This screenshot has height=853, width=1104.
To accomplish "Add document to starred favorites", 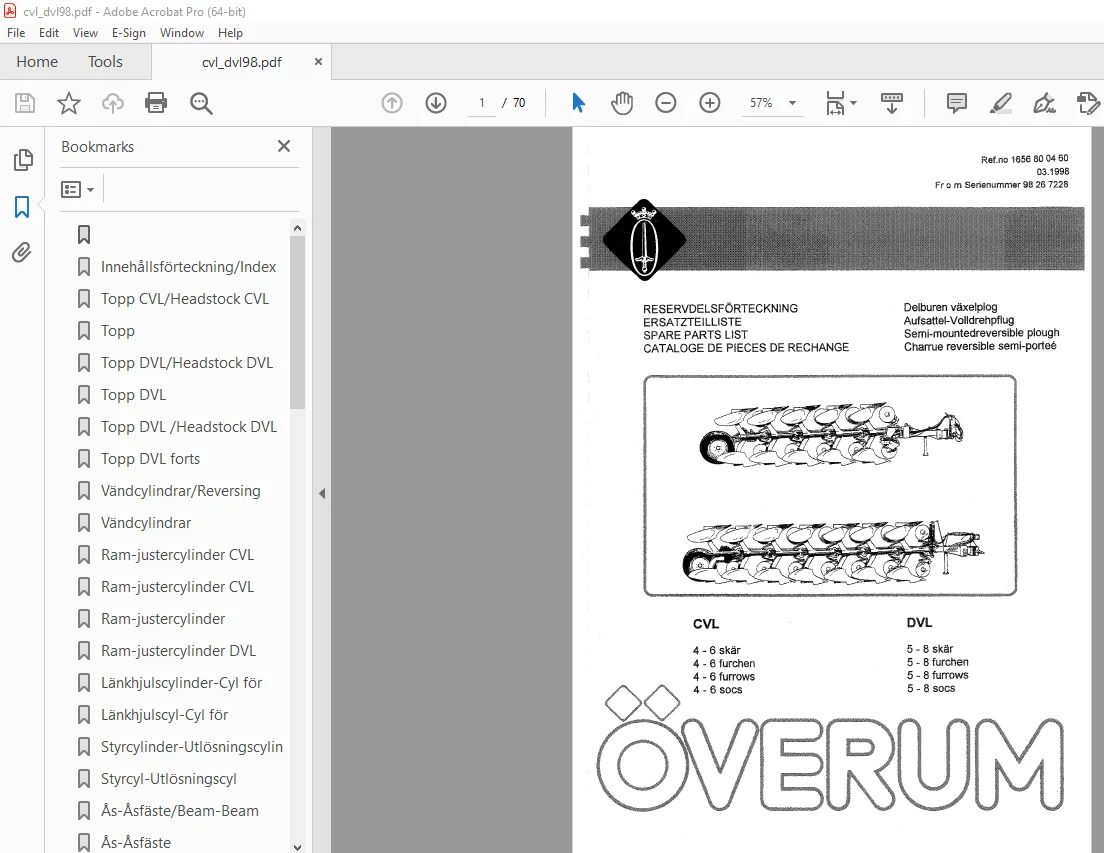I will coord(68,103).
